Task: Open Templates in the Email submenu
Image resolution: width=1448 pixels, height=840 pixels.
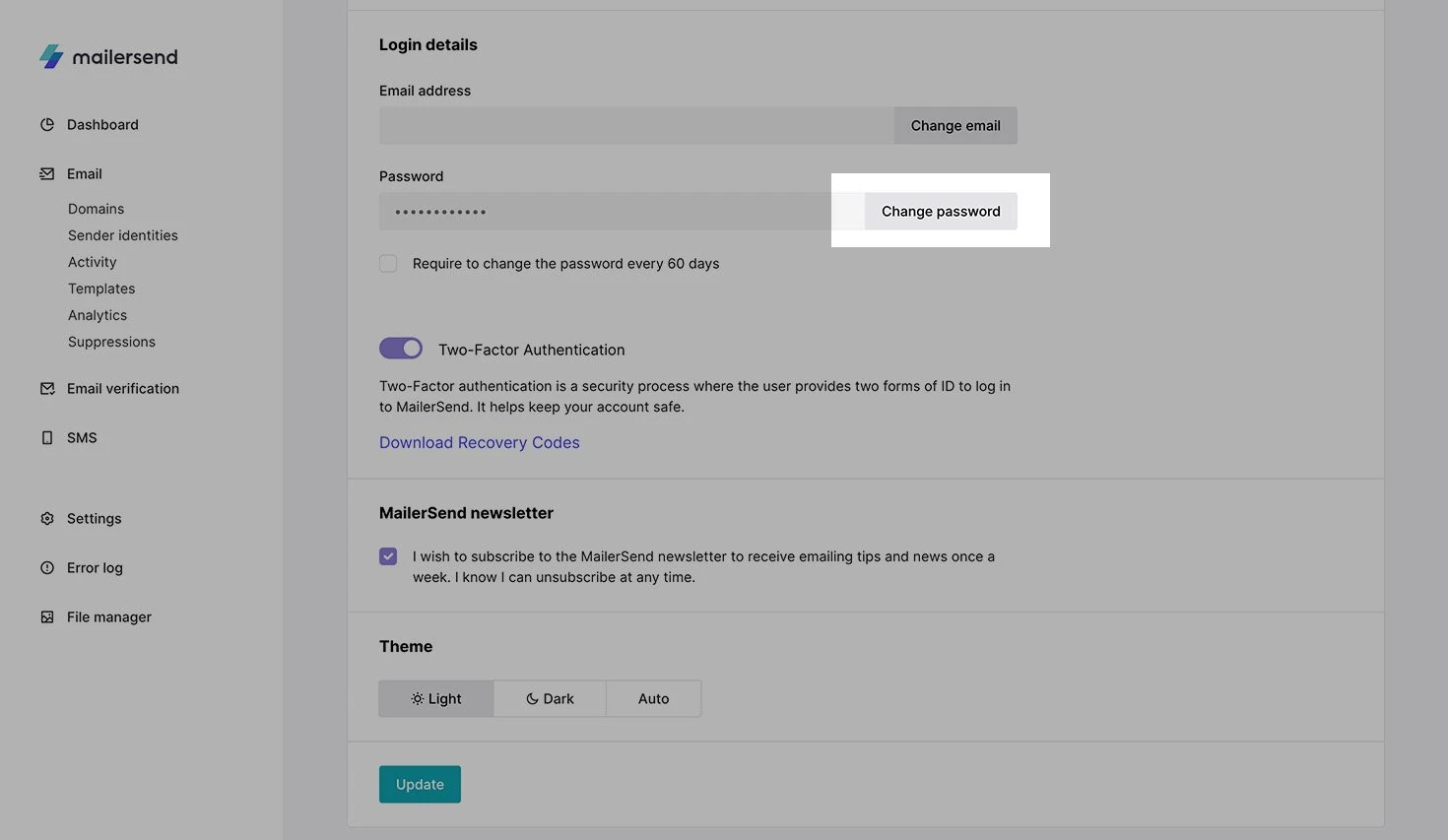Action: (101, 289)
